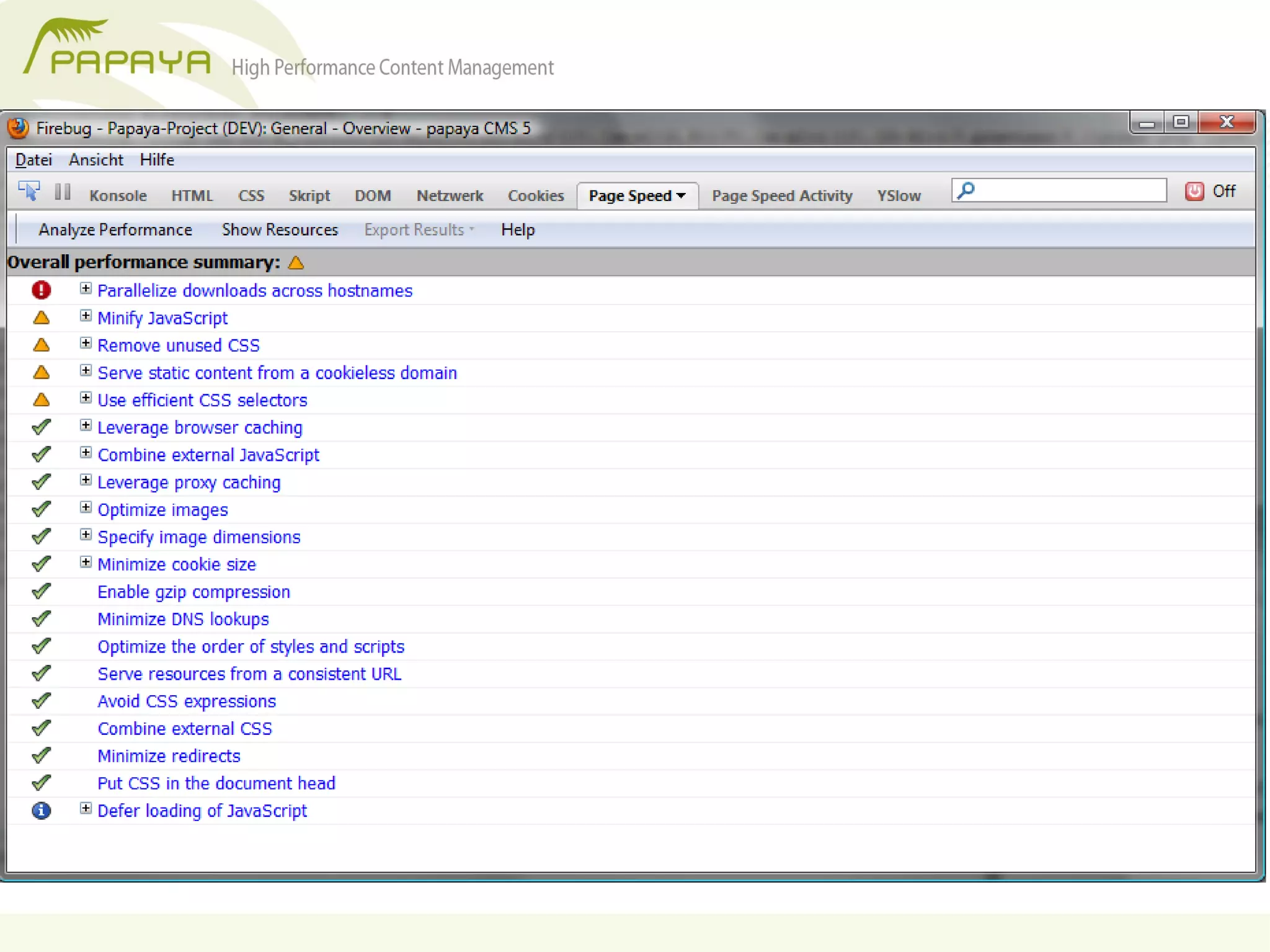Screen dimensions: 1270x952
Task: Switch to the Konsole tab
Action: pyautogui.click(x=118, y=196)
